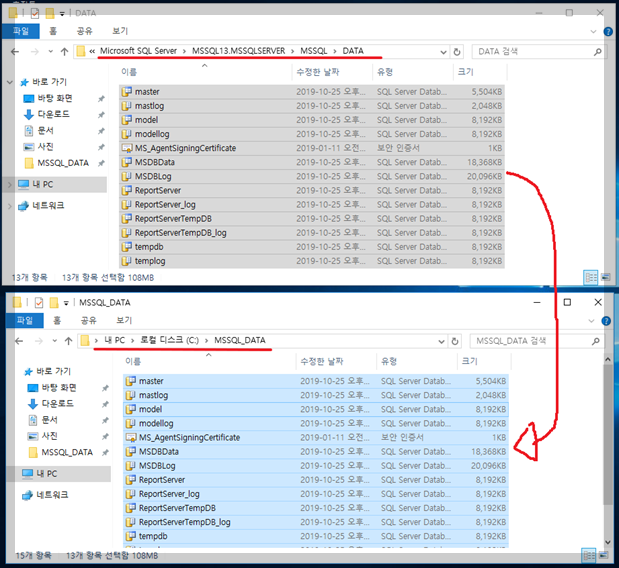Switch to details view in MSSQL_DATA window
Screen dimensions: 619x568
[x=589, y=556]
